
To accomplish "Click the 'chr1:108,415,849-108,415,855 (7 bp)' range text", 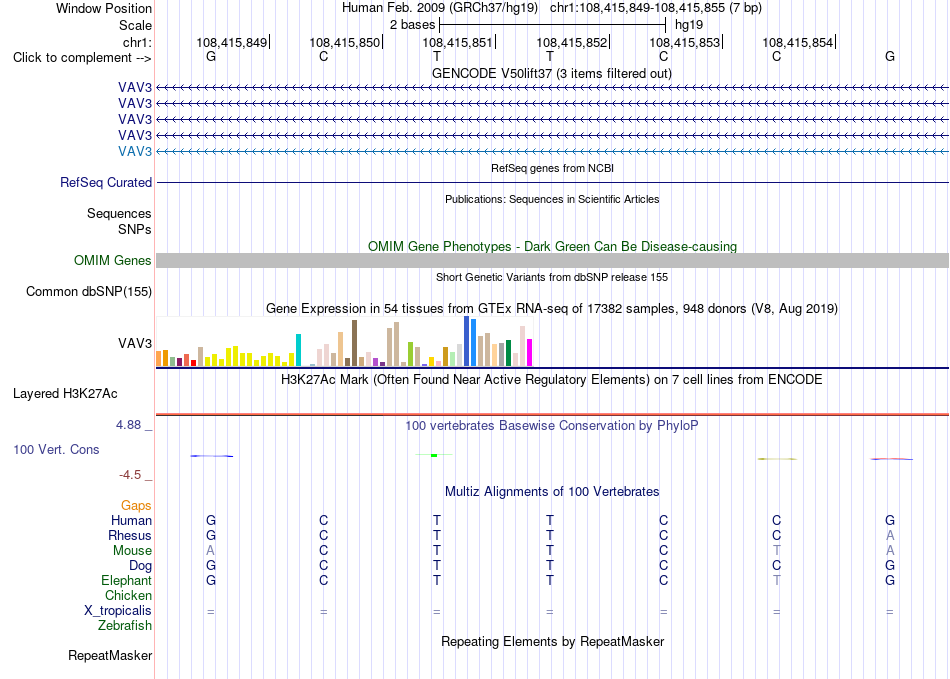I will [x=656, y=8].
